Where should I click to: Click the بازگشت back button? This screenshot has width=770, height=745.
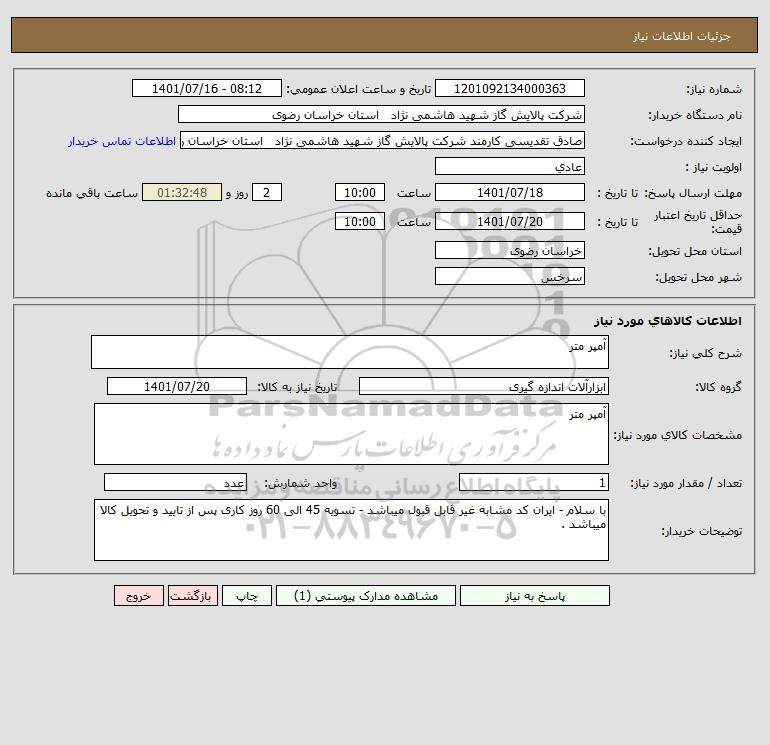pyautogui.click(x=192, y=596)
